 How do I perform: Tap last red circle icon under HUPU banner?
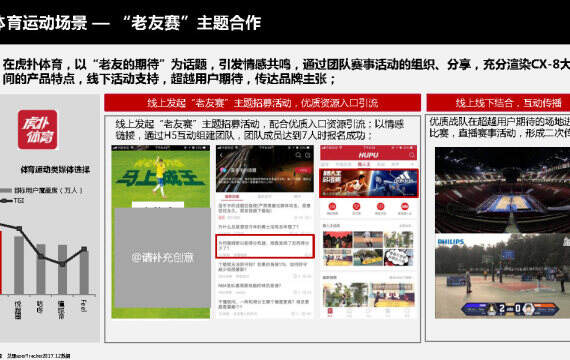404,206
